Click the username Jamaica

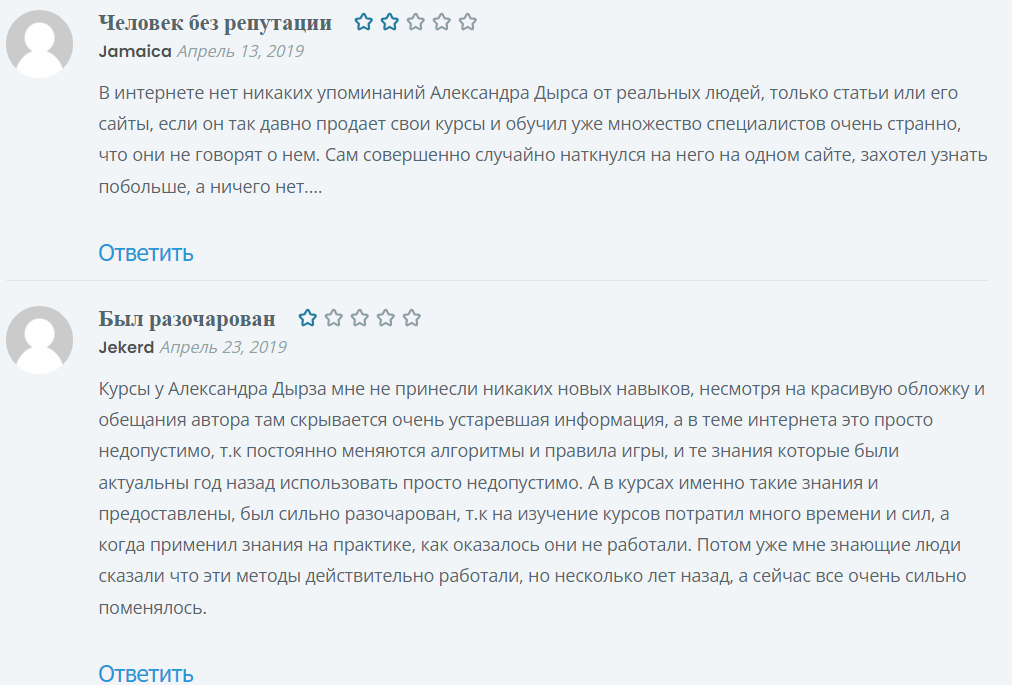135,52
